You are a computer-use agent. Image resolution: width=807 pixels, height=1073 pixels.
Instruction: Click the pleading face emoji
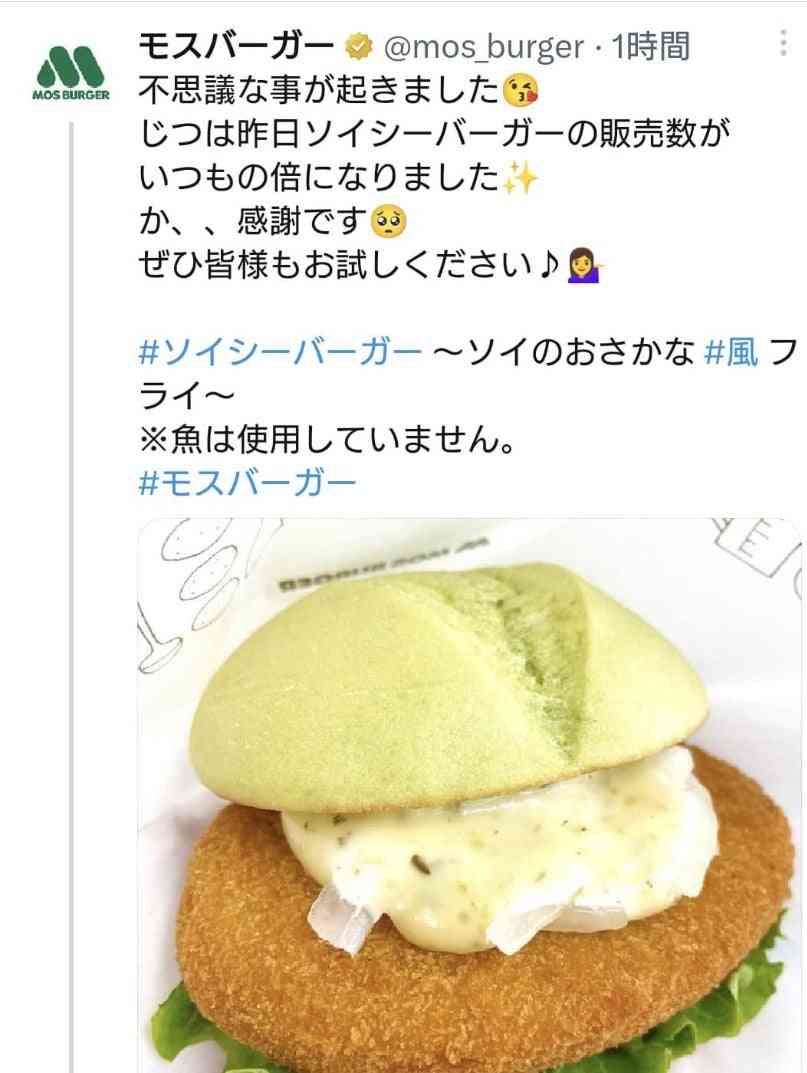coord(388,222)
